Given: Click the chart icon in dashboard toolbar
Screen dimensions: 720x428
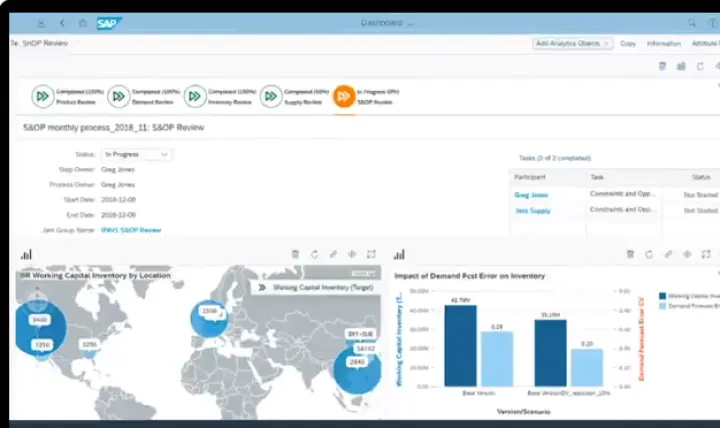Looking at the screenshot, I should (681, 66).
